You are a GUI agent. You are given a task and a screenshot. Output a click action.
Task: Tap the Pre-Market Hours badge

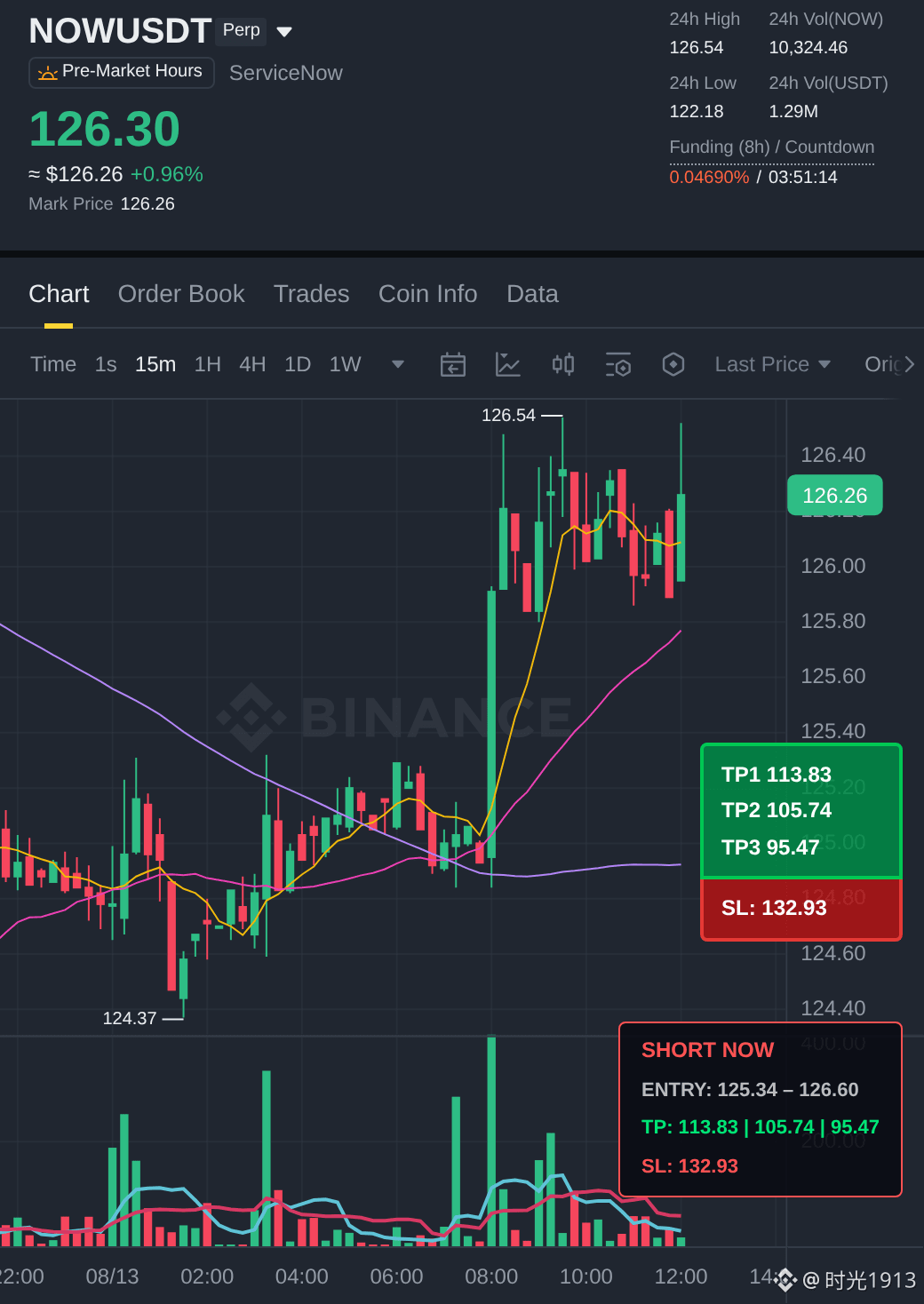(x=122, y=72)
